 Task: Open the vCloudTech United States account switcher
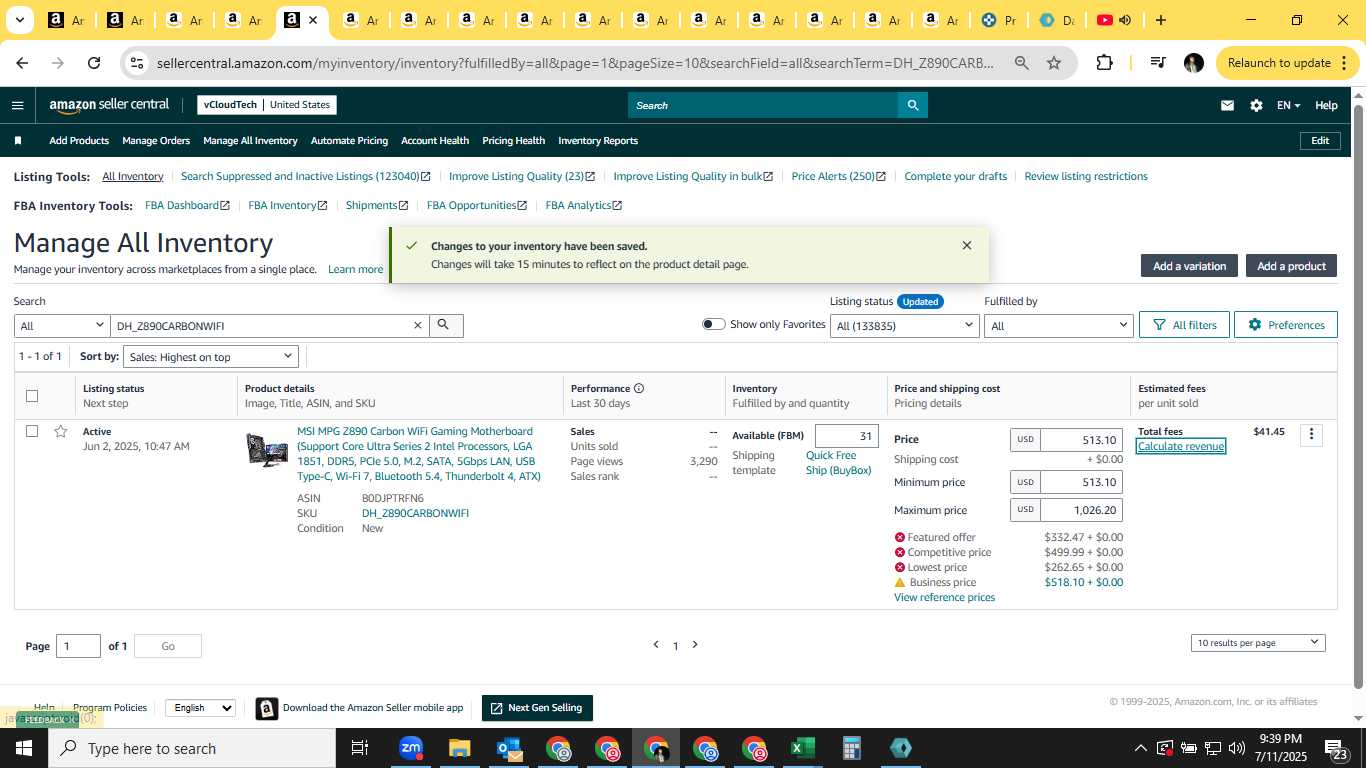point(266,105)
